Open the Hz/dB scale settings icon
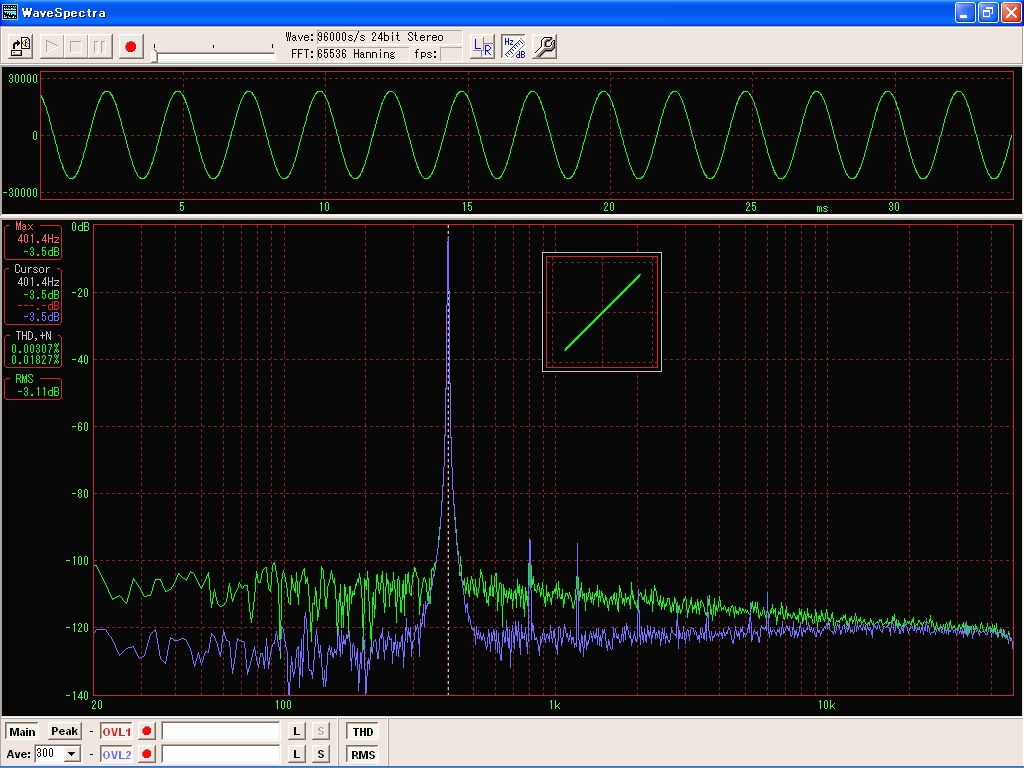 pyautogui.click(x=514, y=47)
